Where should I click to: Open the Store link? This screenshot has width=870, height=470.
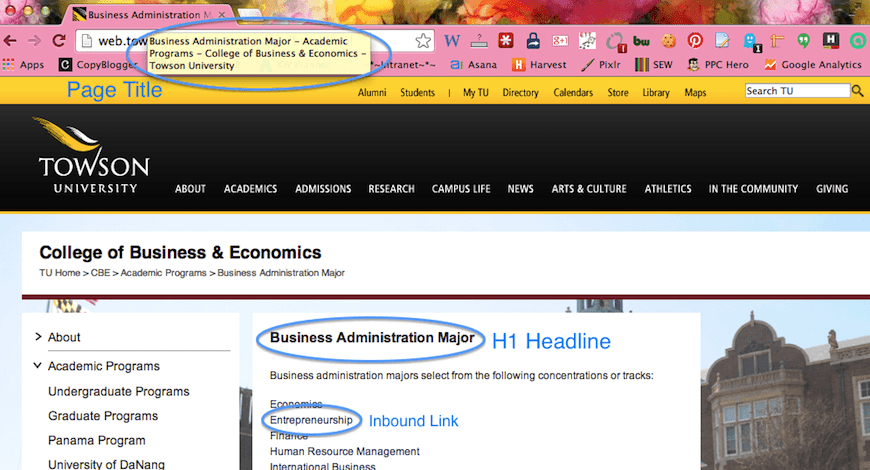pyautogui.click(x=618, y=92)
